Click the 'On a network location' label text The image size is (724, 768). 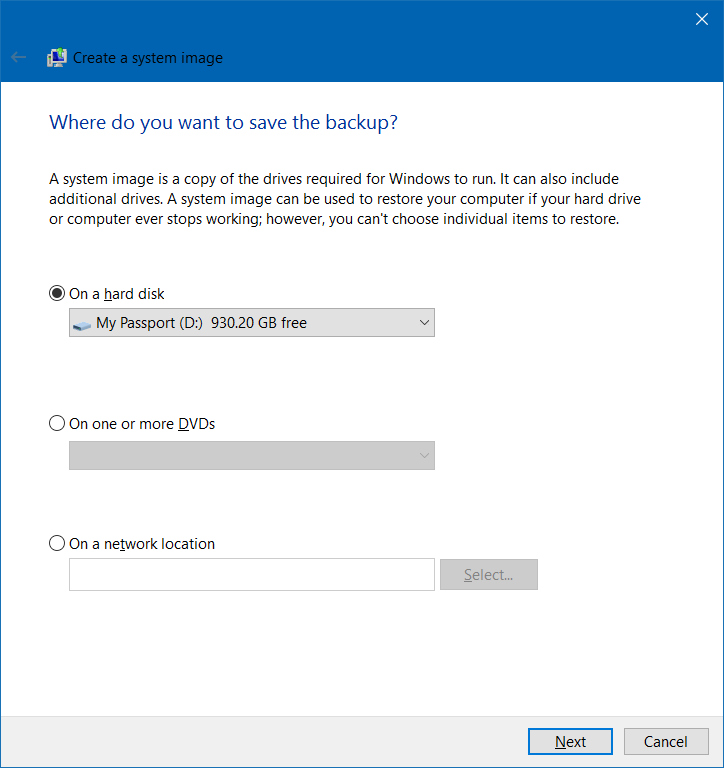142,544
